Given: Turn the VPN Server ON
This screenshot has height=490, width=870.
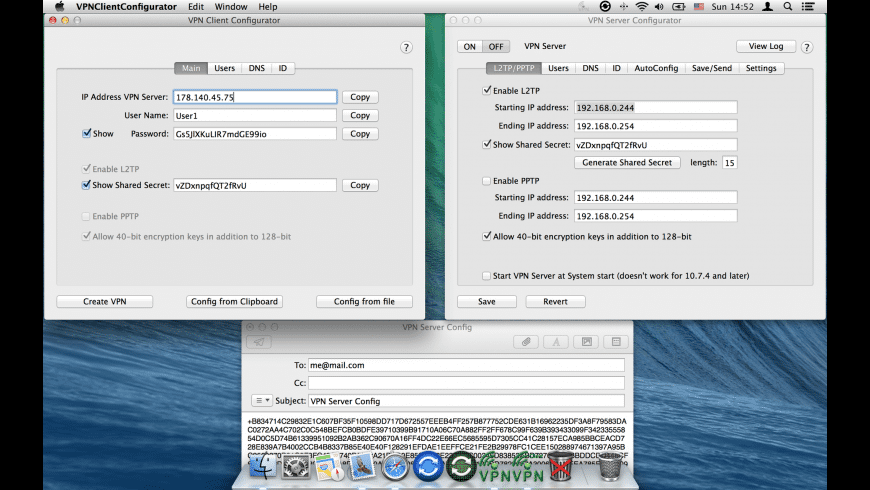Looking at the screenshot, I should coord(470,47).
